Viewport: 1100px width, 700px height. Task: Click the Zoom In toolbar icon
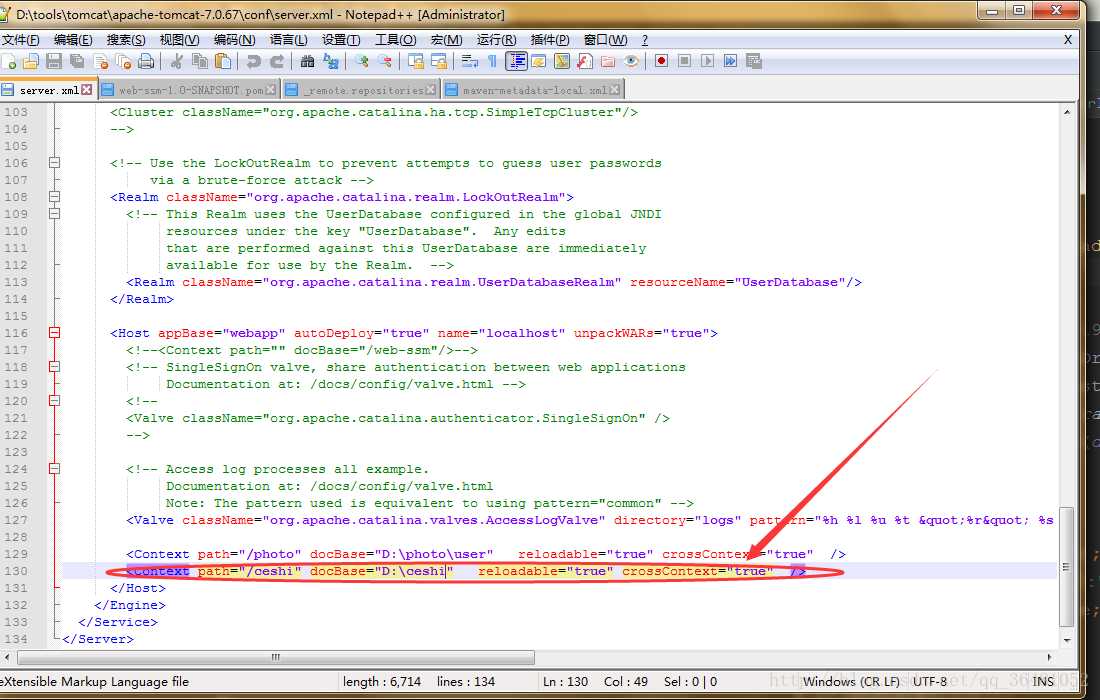pyautogui.click(x=361, y=62)
